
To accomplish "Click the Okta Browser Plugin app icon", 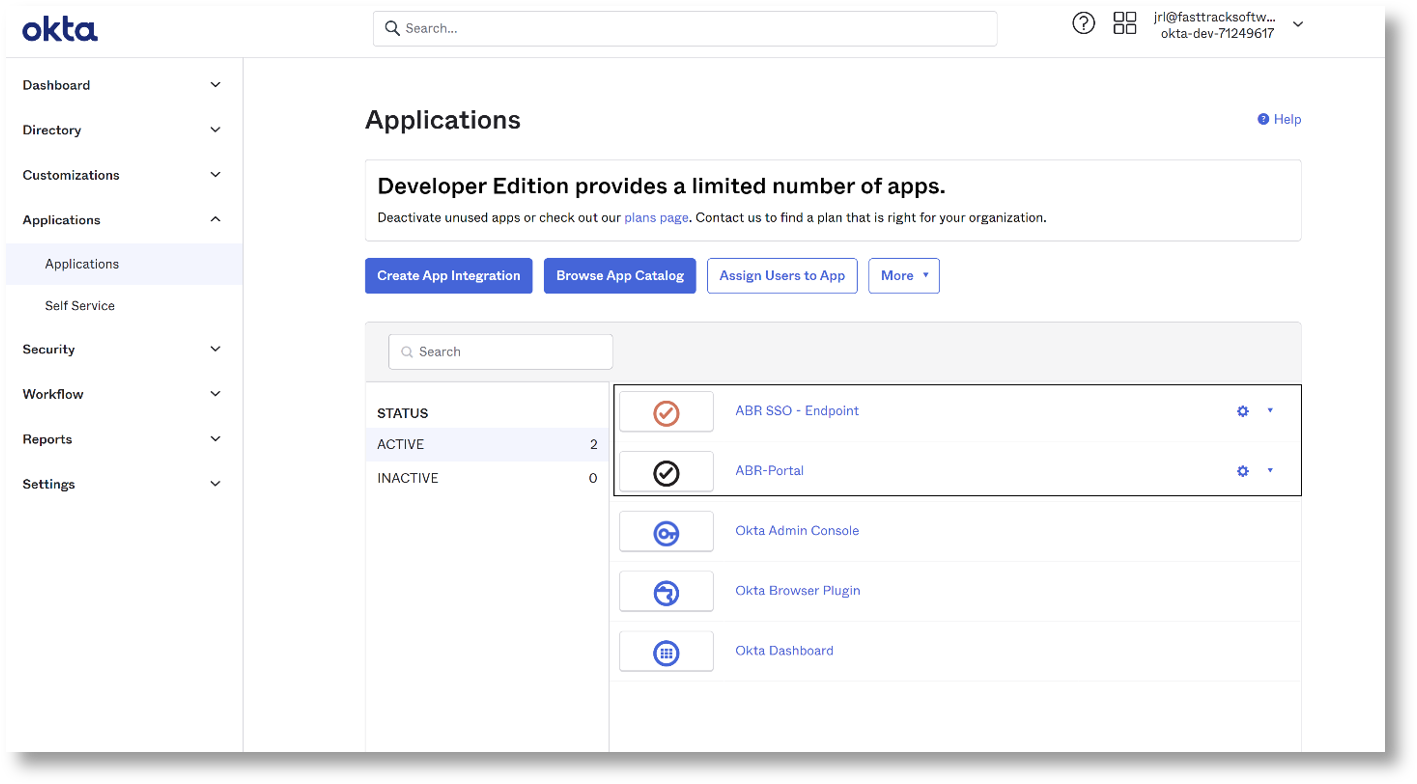I will 666,591.
